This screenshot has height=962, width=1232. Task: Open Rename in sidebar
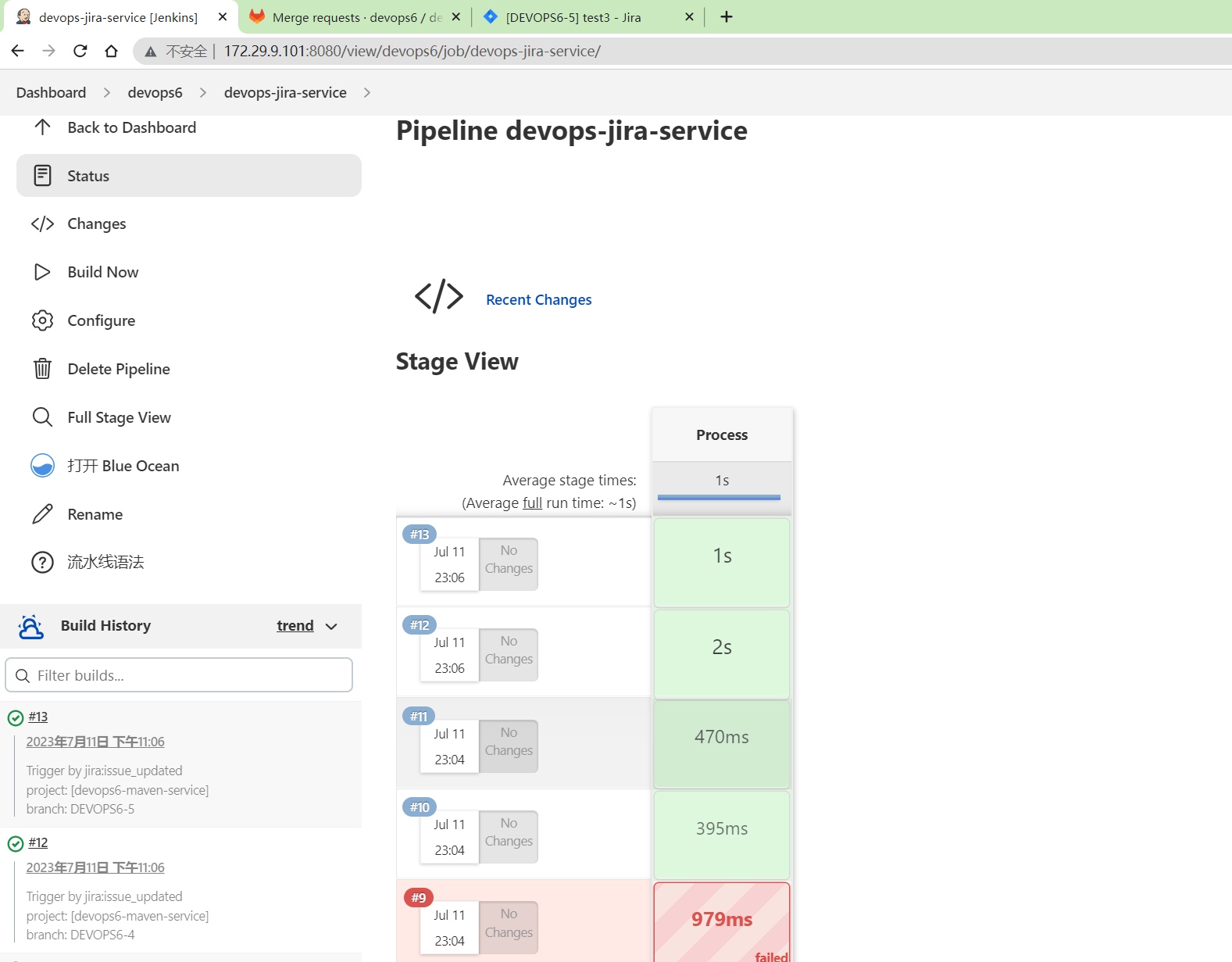[x=95, y=514]
